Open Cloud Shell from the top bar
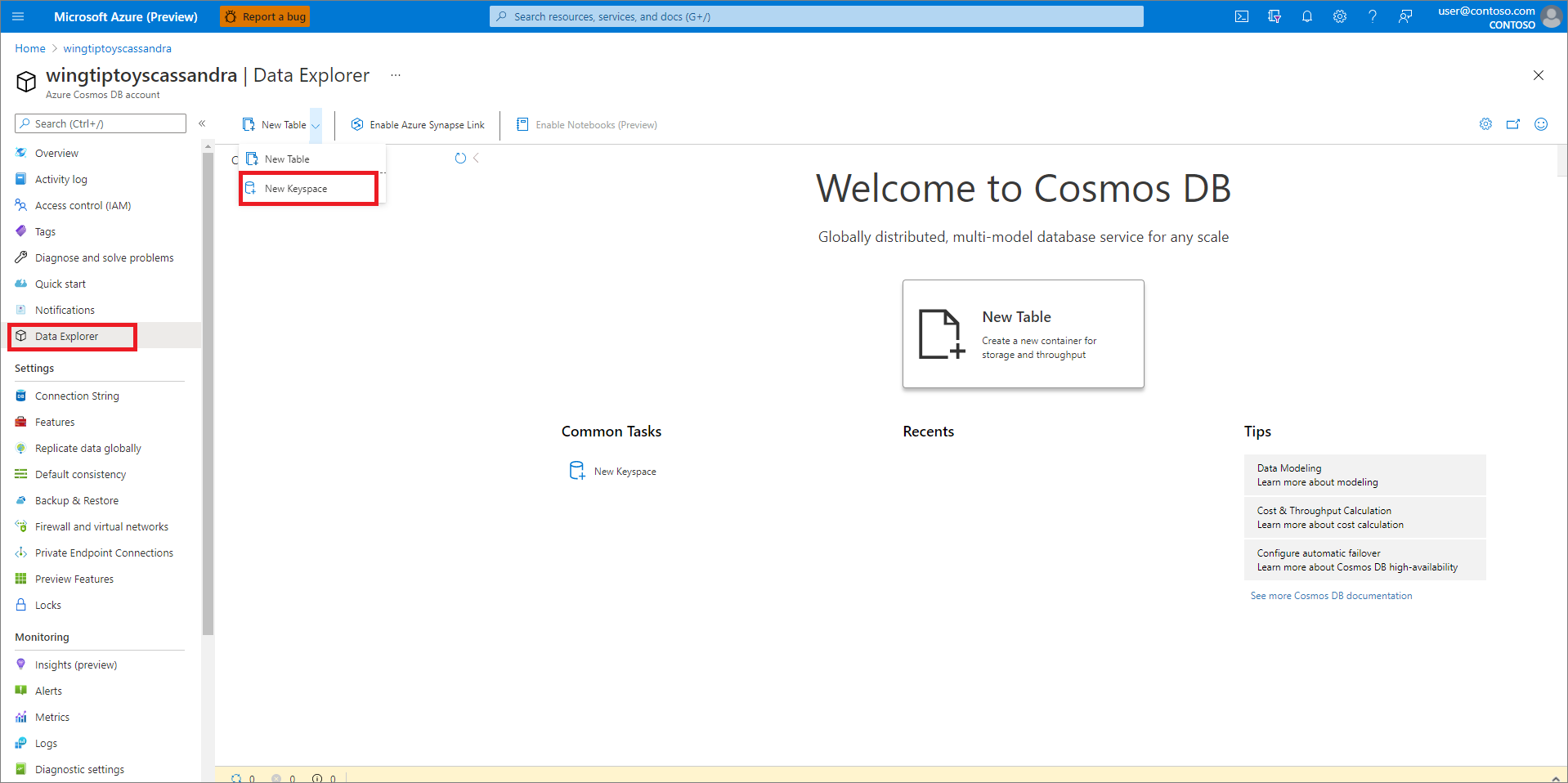 (x=1241, y=16)
